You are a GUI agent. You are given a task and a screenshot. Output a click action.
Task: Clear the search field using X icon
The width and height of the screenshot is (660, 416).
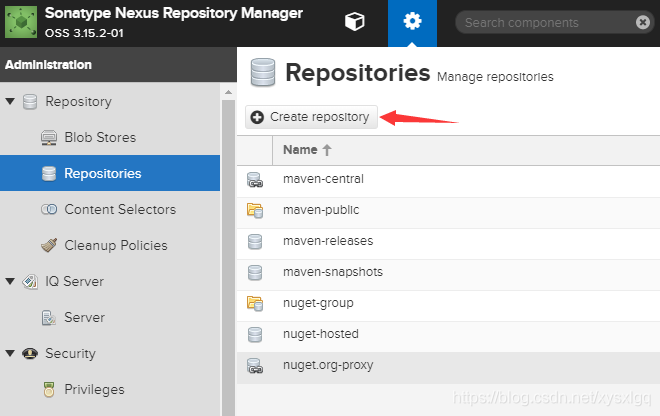tap(643, 23)
